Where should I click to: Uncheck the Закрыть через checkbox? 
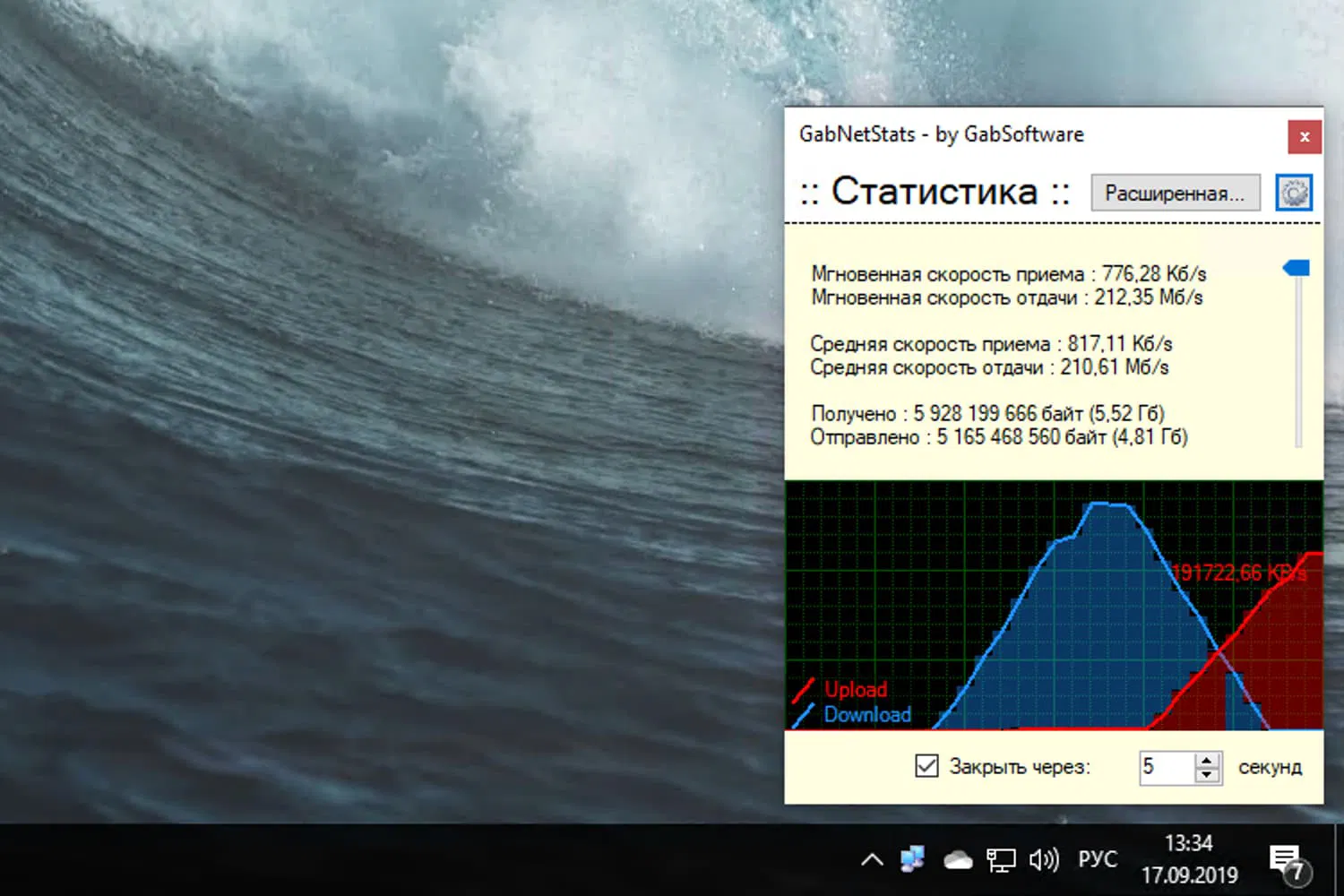coord(927,765)
